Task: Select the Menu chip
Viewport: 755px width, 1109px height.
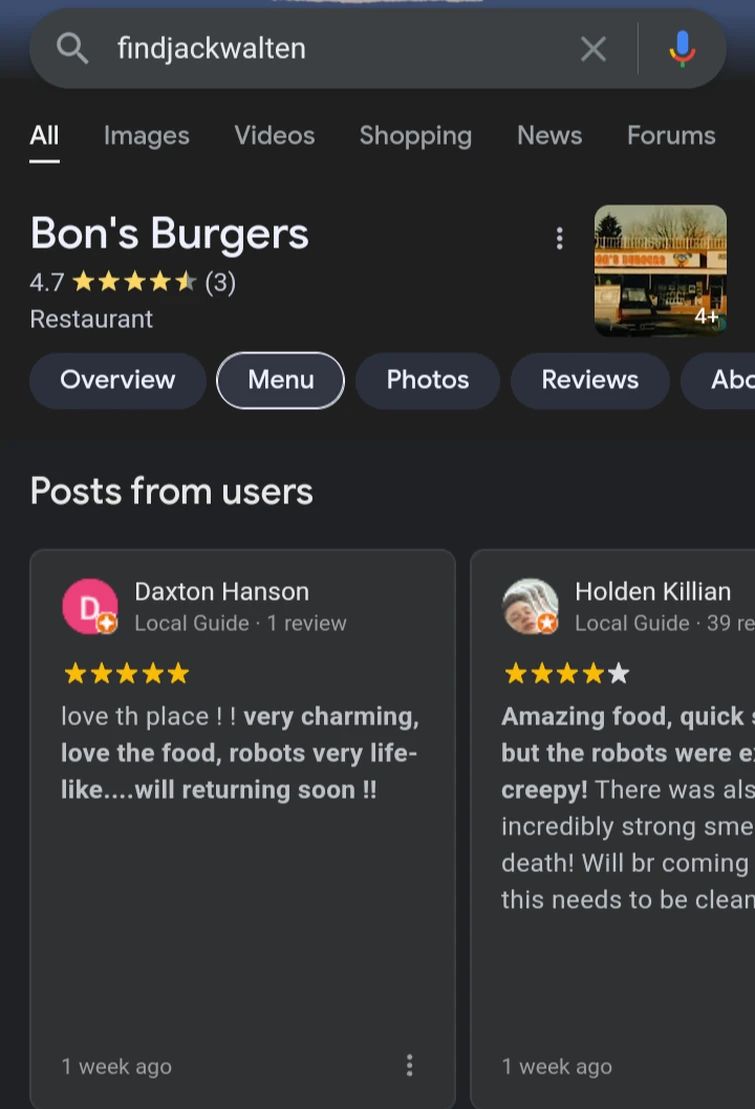Action: click(280, 380)
